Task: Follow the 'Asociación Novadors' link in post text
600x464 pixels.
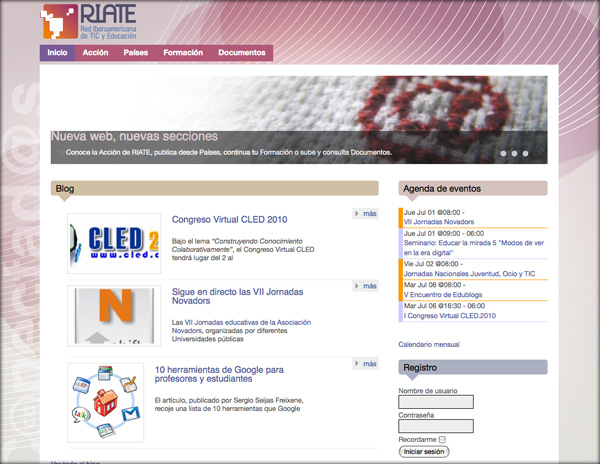Action: (241, 326)
